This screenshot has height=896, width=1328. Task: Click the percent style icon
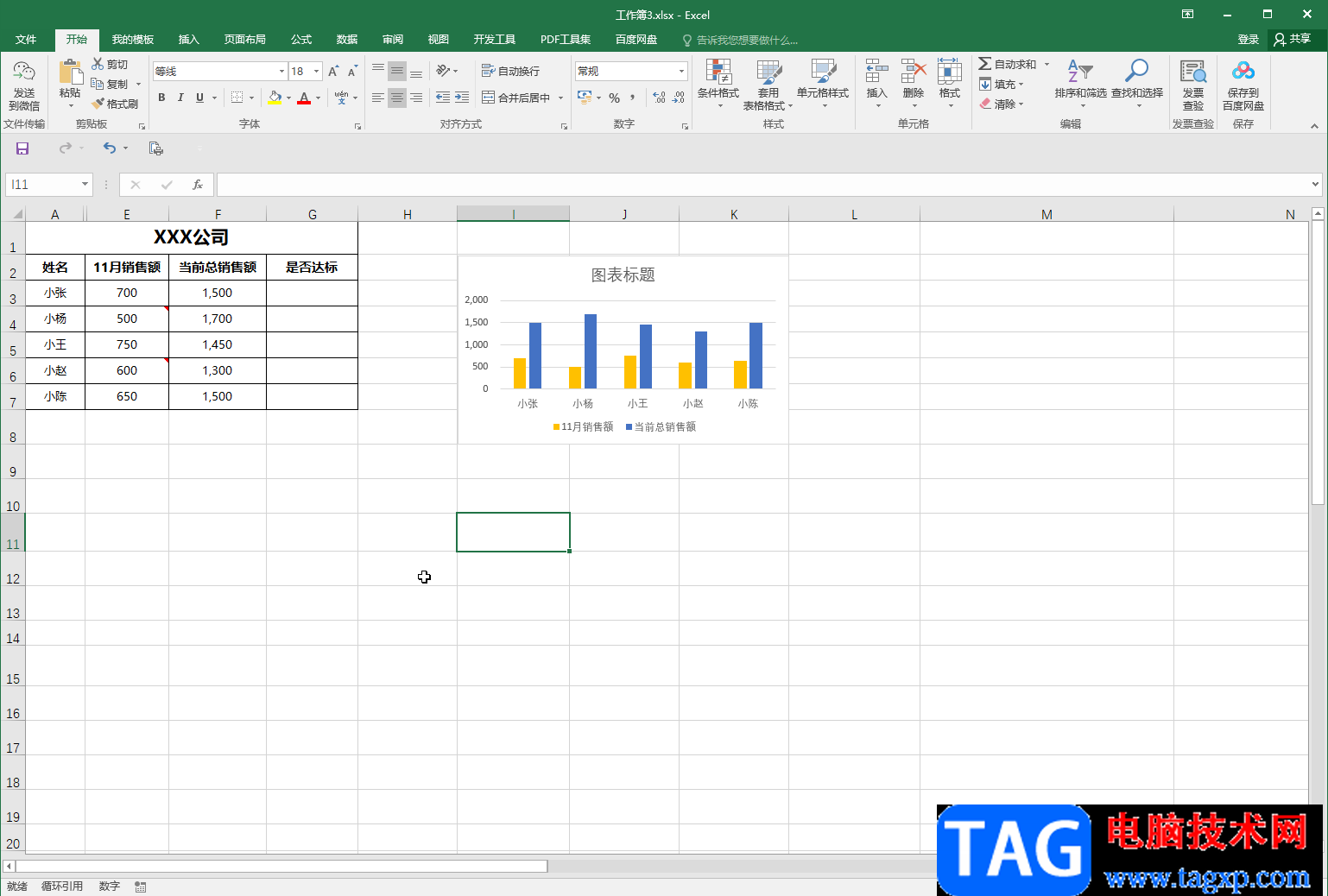click(615, 98)
